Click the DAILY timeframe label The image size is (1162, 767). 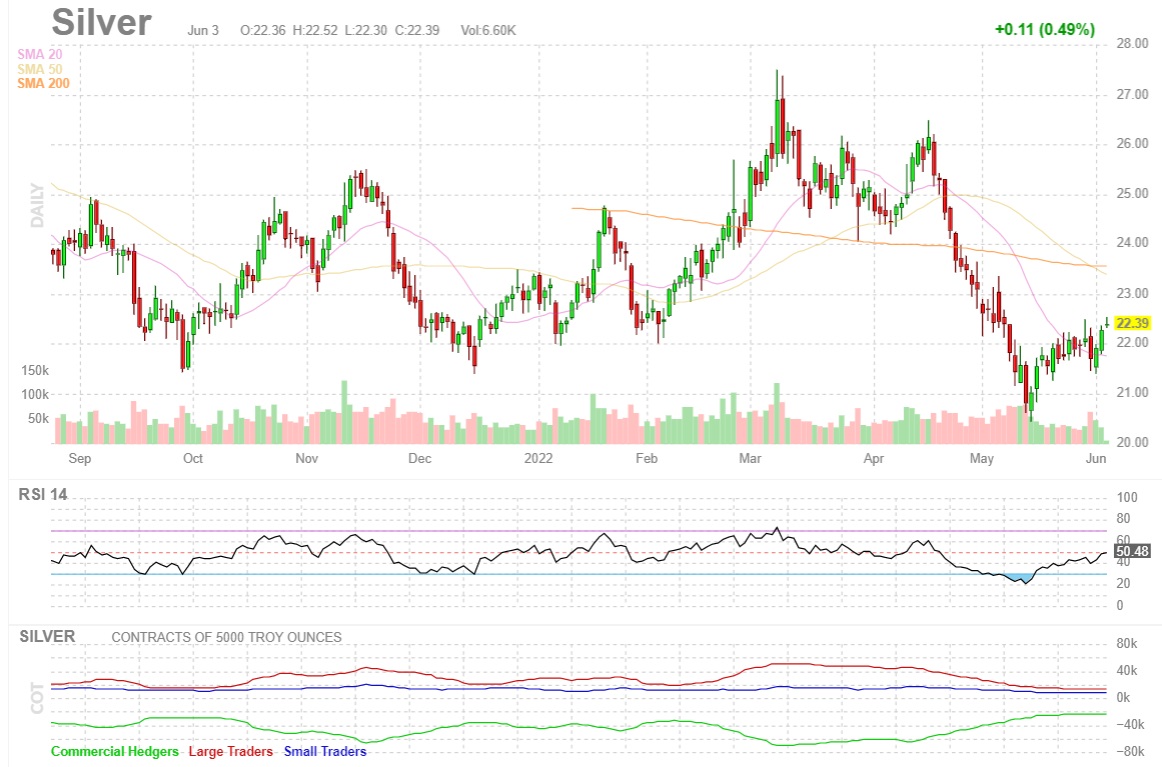[x=37, y=205]
